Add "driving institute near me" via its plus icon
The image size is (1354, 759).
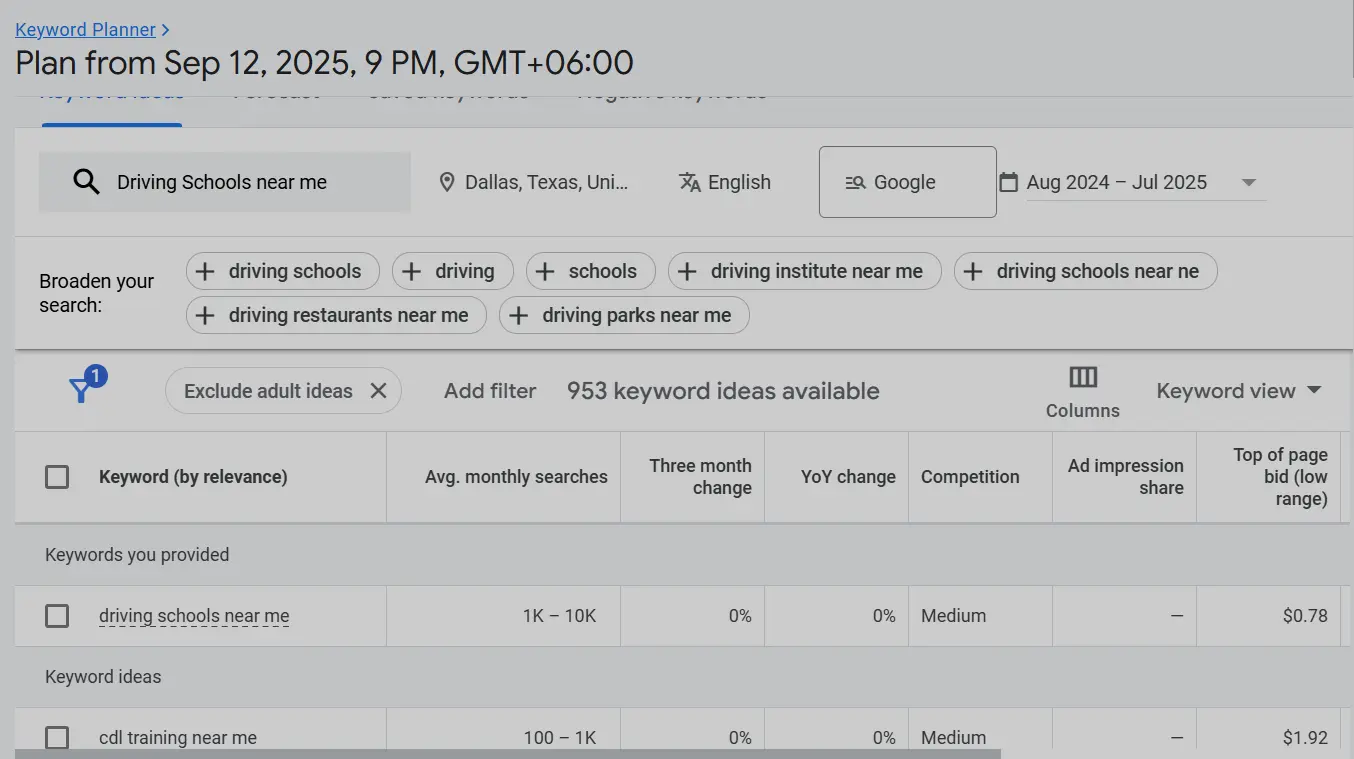tap(687, 271)
